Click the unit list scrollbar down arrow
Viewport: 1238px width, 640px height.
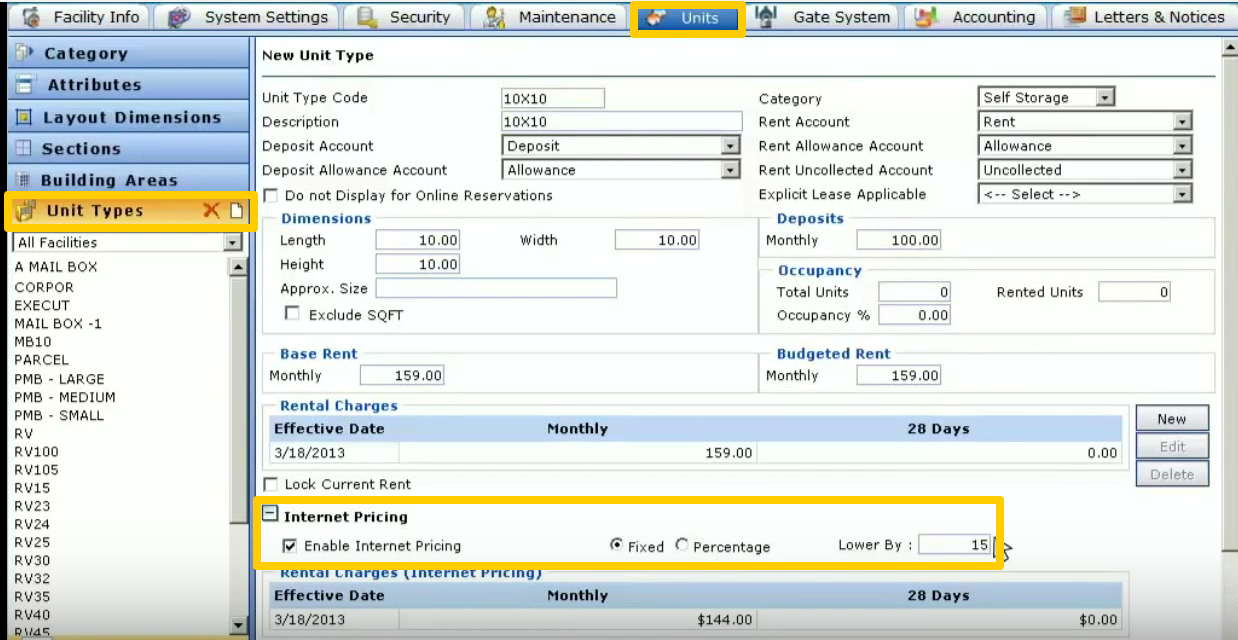click(x=238, y=625)
